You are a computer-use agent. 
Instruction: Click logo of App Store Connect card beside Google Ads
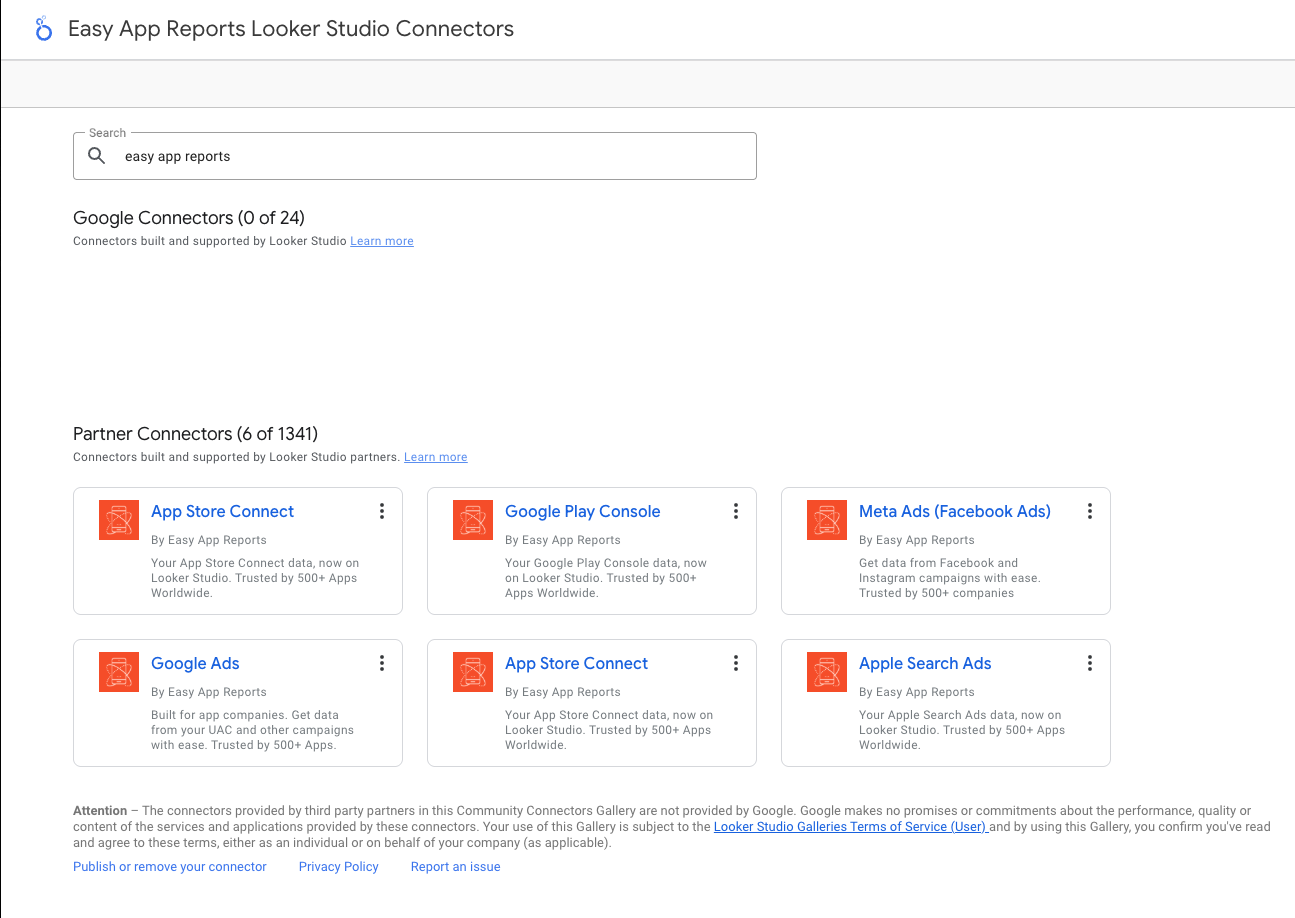pos(473,672)
